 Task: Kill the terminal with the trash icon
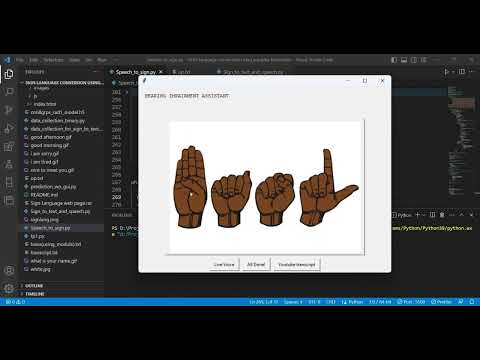442,215
